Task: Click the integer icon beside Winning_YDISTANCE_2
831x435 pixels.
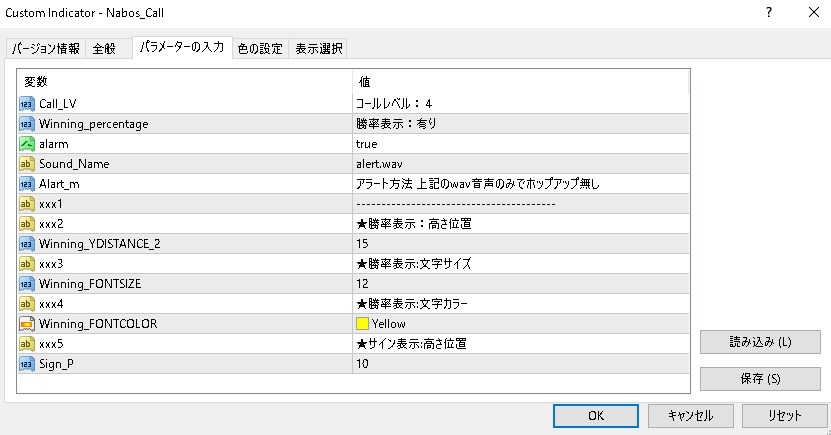Action: pos(26,244)
